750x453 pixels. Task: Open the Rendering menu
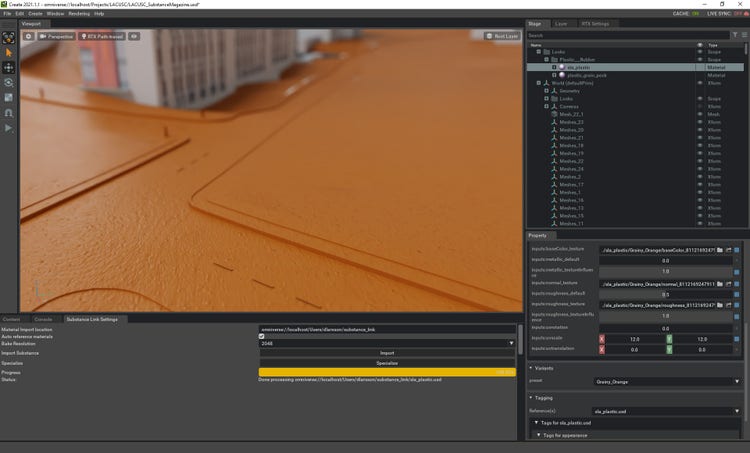pyautogui.click(x=78, y=13)
